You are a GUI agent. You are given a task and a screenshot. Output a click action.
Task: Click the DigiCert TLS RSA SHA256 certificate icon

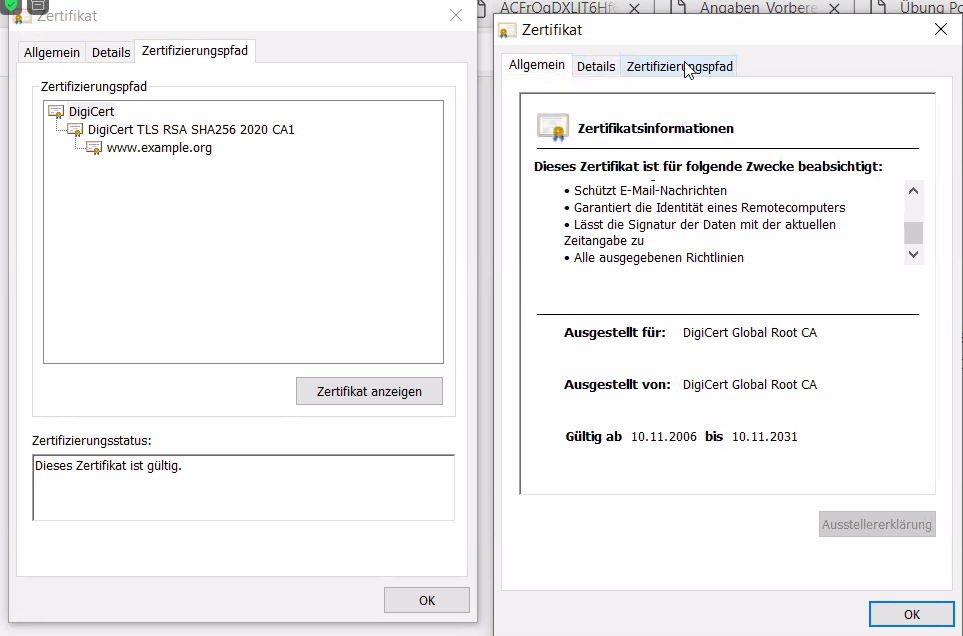coord(75,130)
